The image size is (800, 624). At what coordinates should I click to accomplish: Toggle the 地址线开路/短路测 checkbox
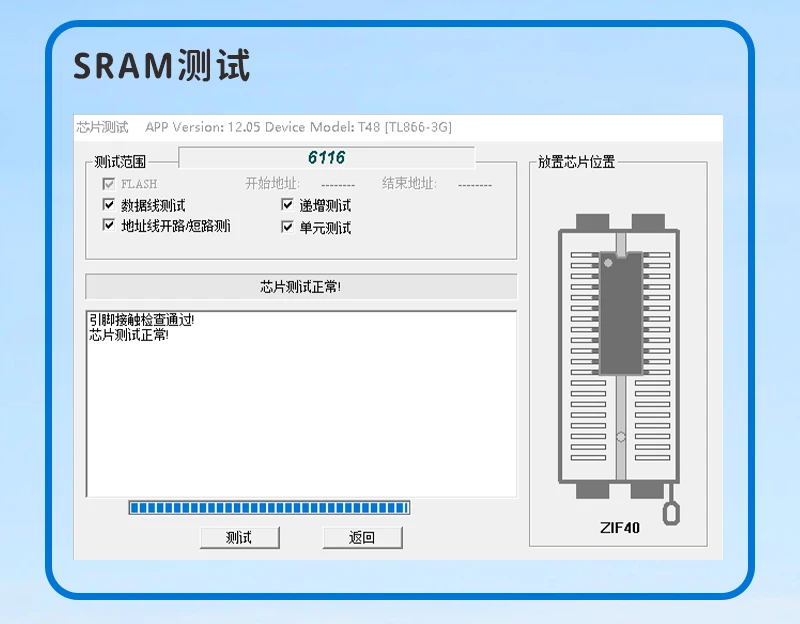coord(109,225)
